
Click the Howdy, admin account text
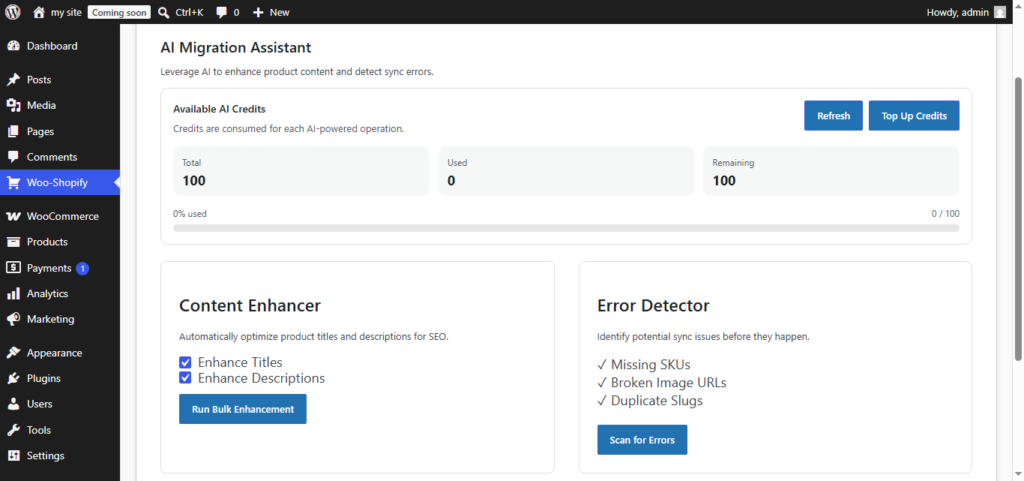(957, 12)
